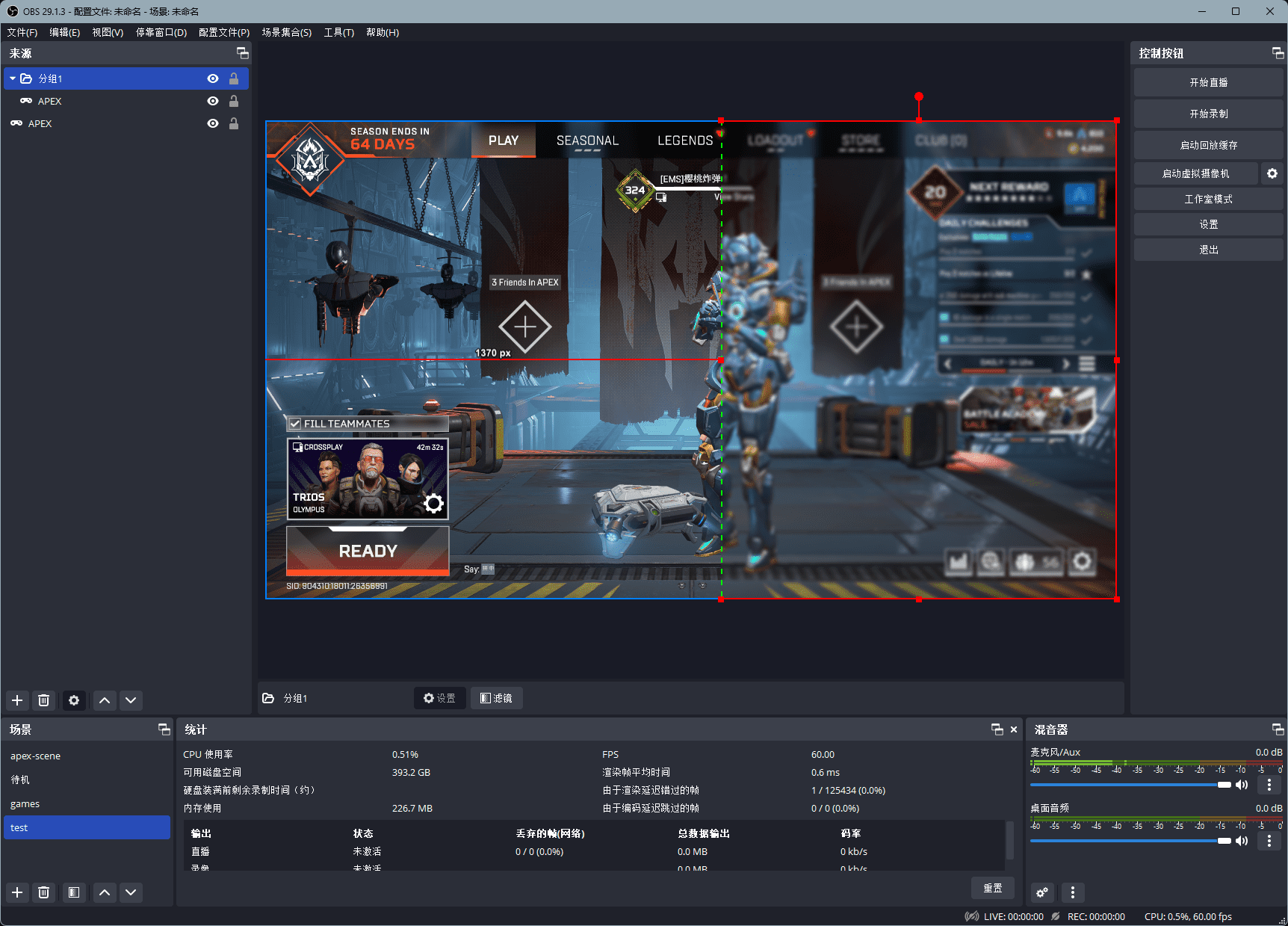Open the 文件(F) menu
Image resolution: width=1288 pixels, height=926 pixels.
point(22,32)
